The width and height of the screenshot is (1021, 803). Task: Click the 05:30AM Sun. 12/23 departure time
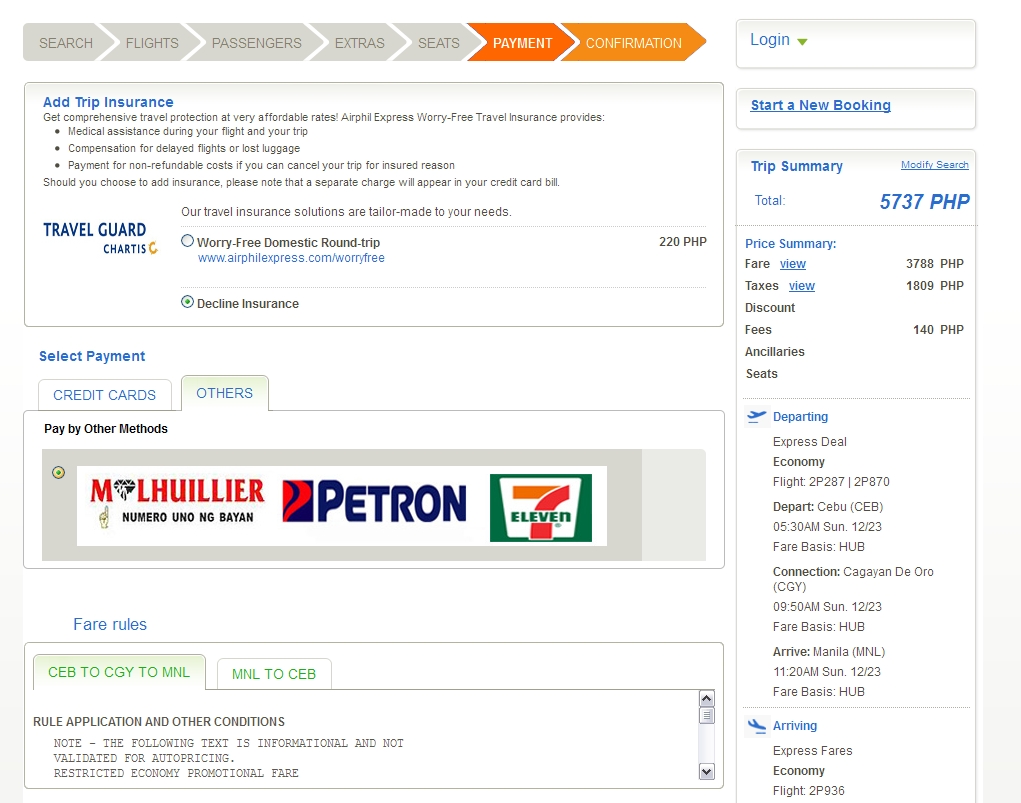(828, 527)
